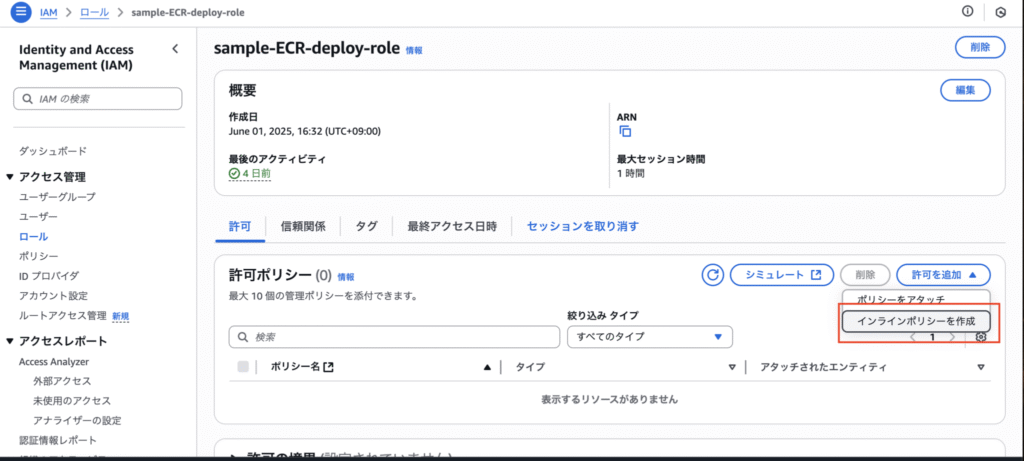Click the 編集 button in 概要
This screenshot has width=1024, height=461.
(965, 90)
